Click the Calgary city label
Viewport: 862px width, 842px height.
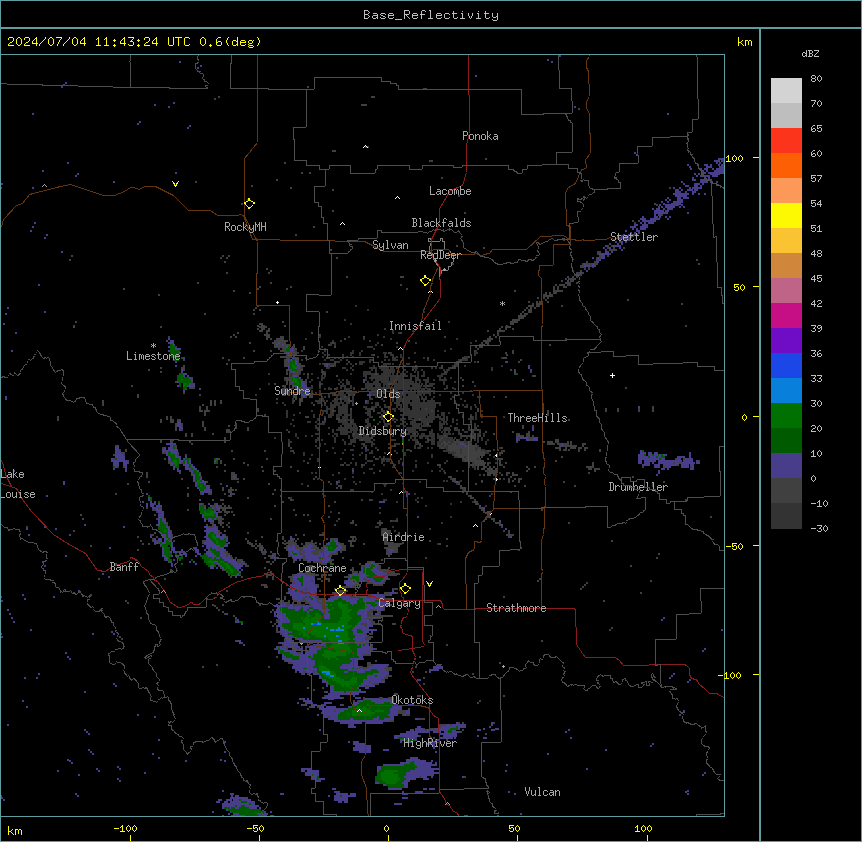(399, 603)
